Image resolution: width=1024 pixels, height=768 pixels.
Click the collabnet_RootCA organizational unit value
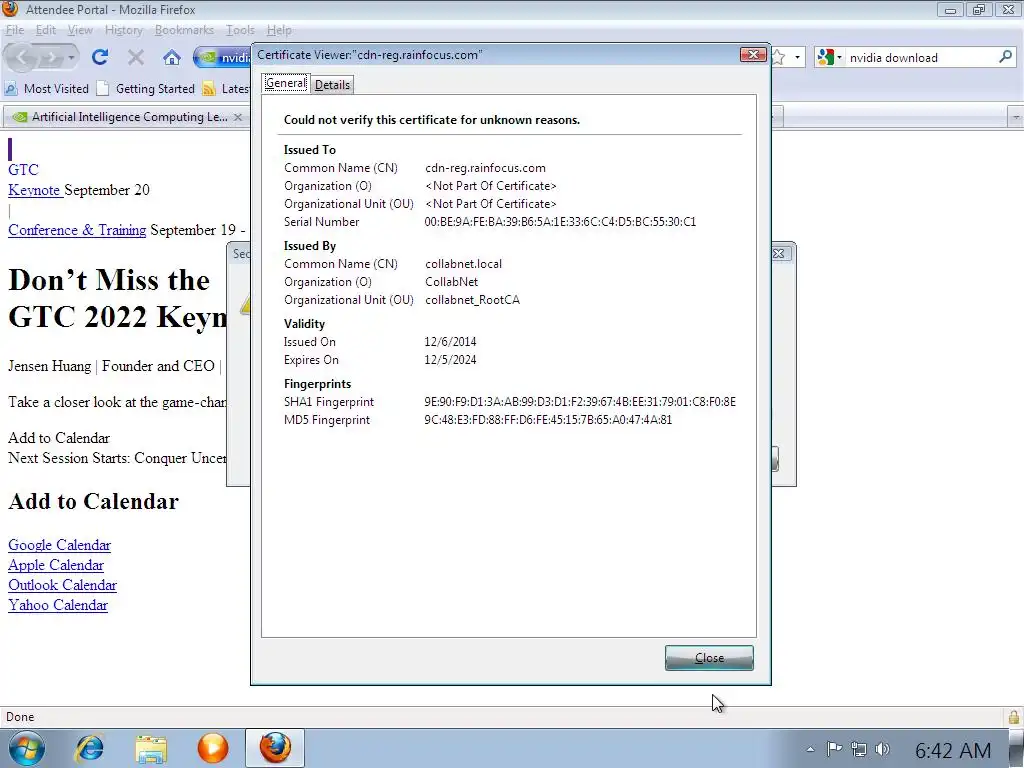click(473, 300)
